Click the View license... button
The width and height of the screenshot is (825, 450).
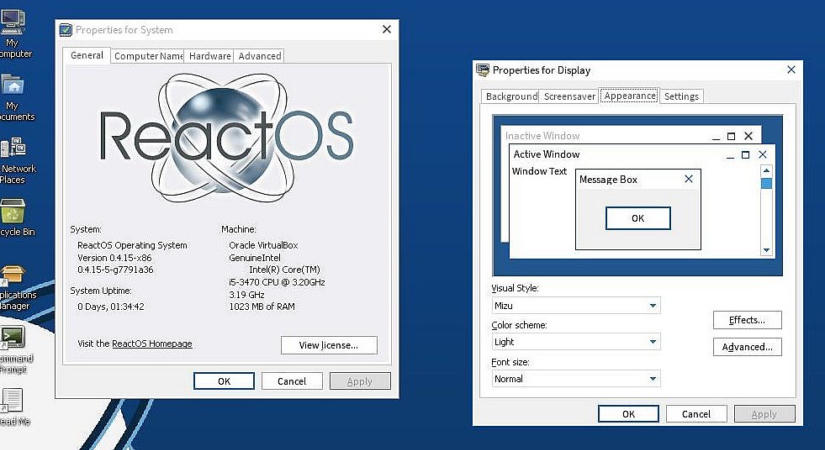pyautogui.click(x=329, y=345)
